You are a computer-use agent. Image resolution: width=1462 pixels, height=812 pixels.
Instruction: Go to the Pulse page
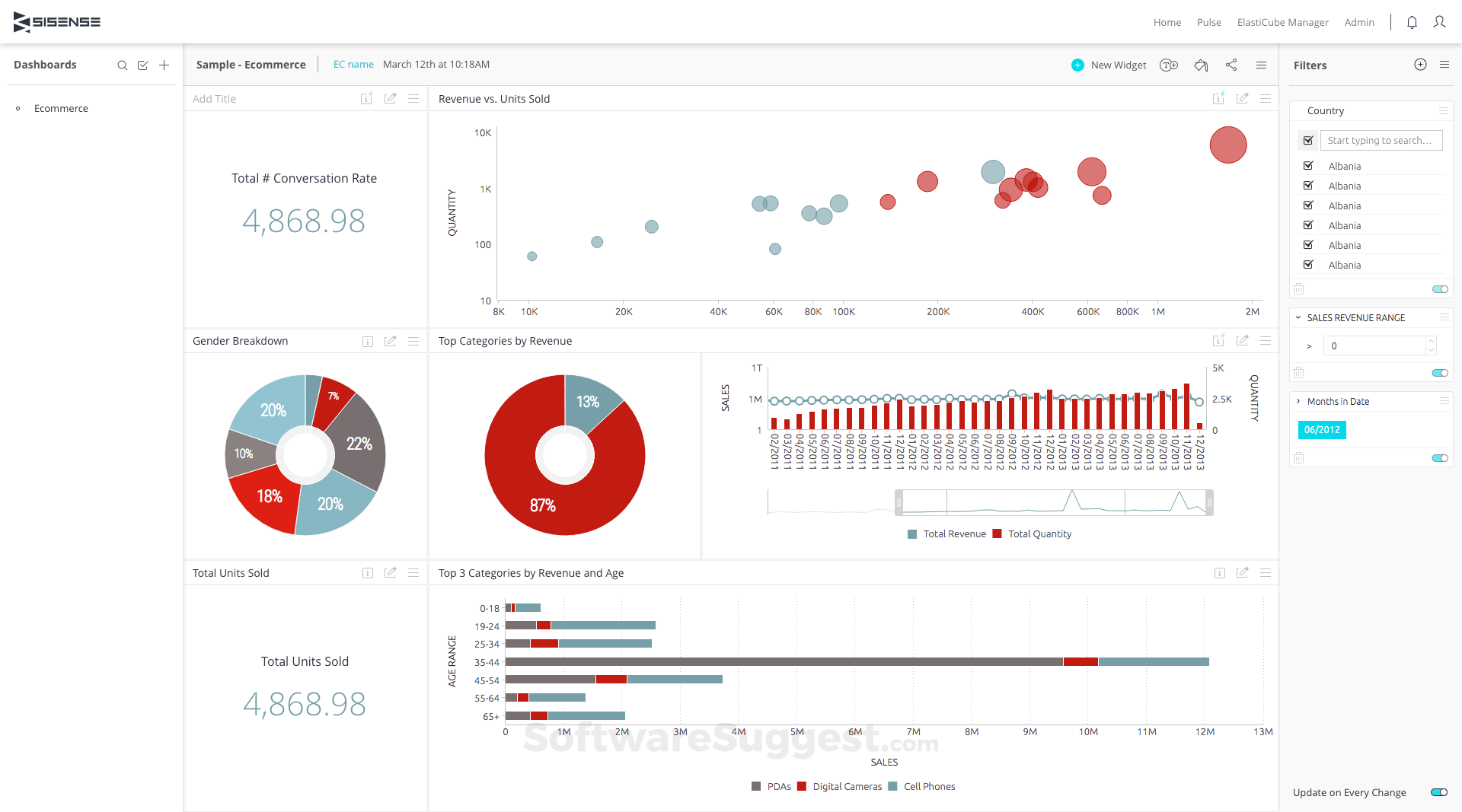pos(1208,22)
